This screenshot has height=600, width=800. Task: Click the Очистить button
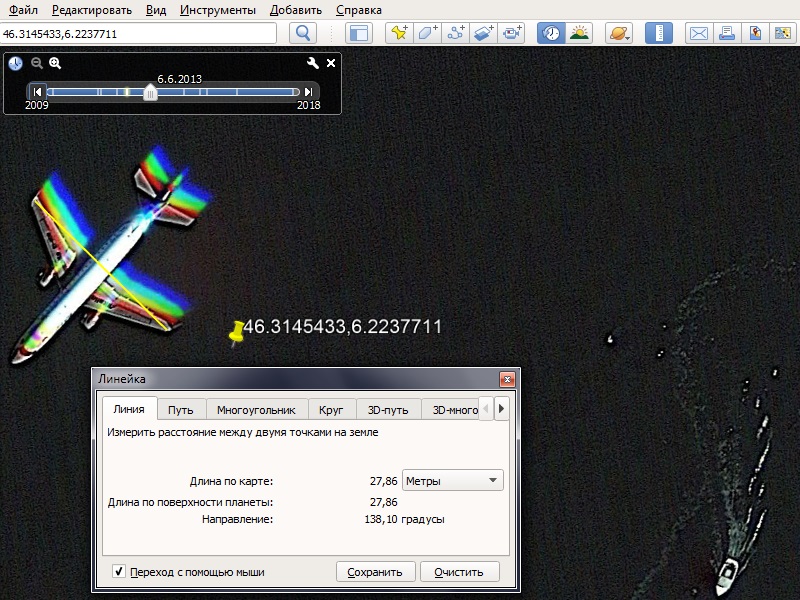459,572
